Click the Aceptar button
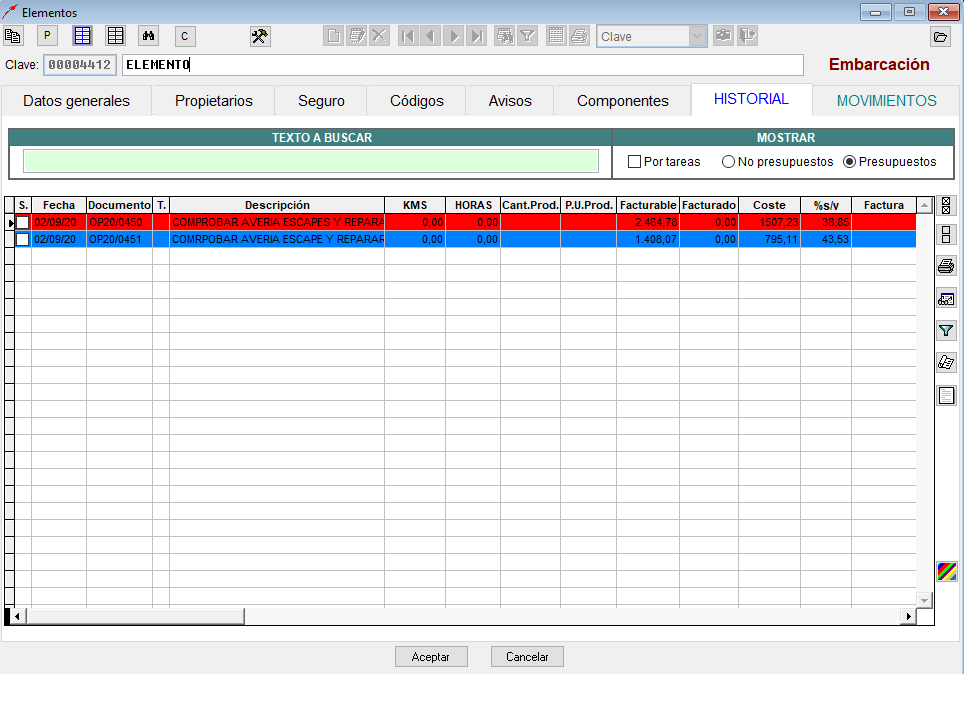The width and height of the screenshot is (965, 704). point(431,657)
